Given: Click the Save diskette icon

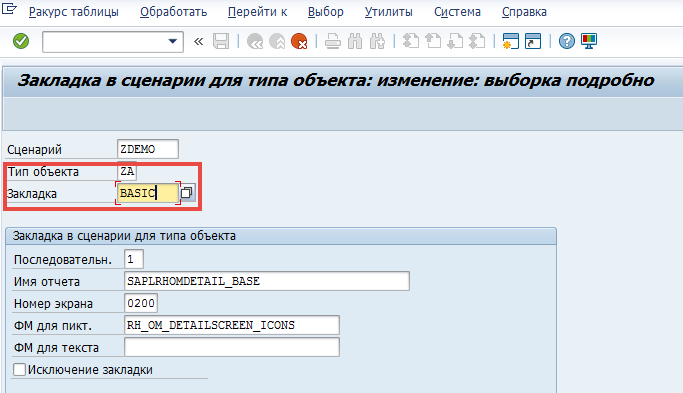Looking at the screenshot, I should pos(221,41).
